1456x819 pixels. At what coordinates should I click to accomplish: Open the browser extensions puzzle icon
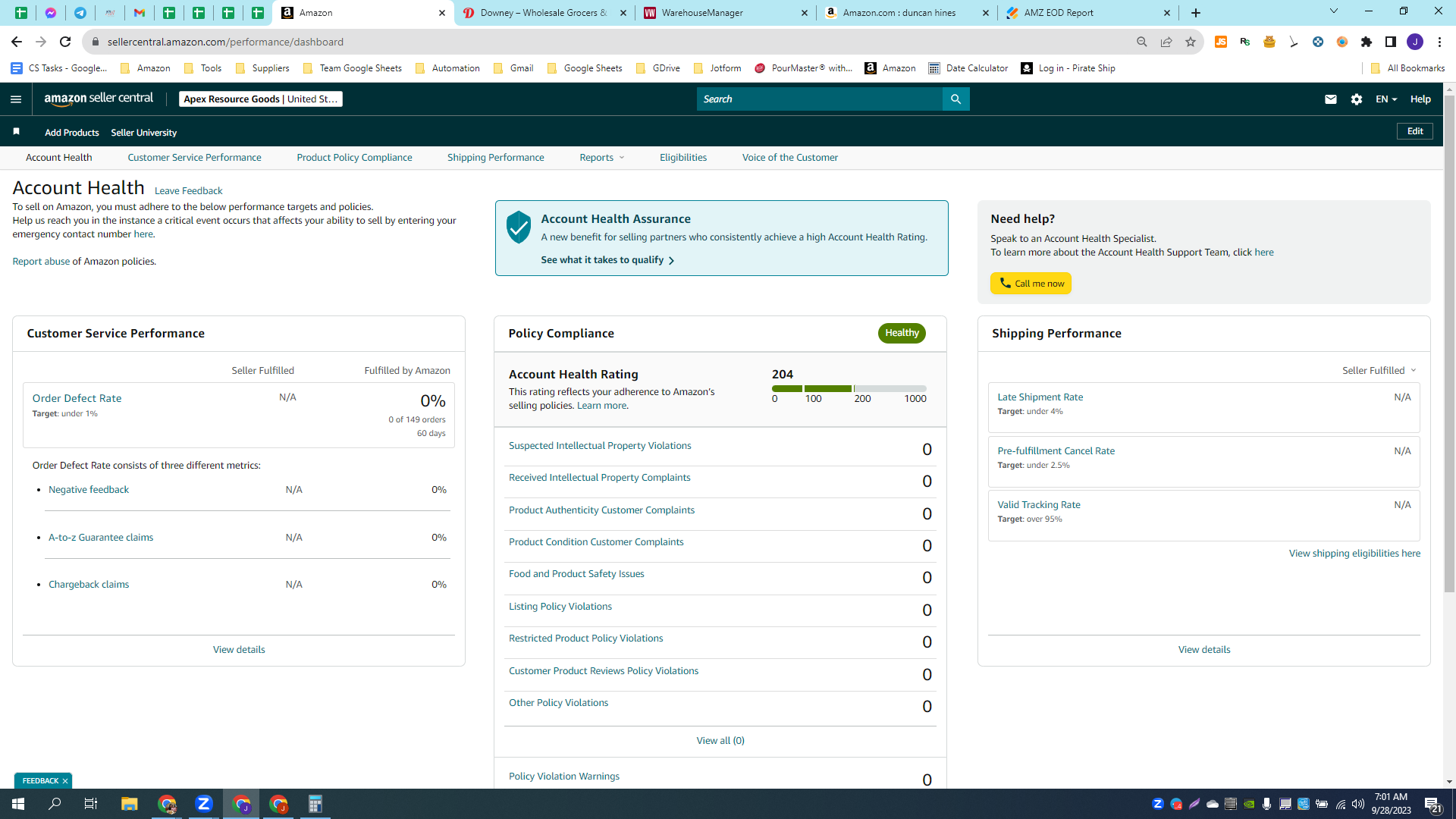tap(1367, 42)
